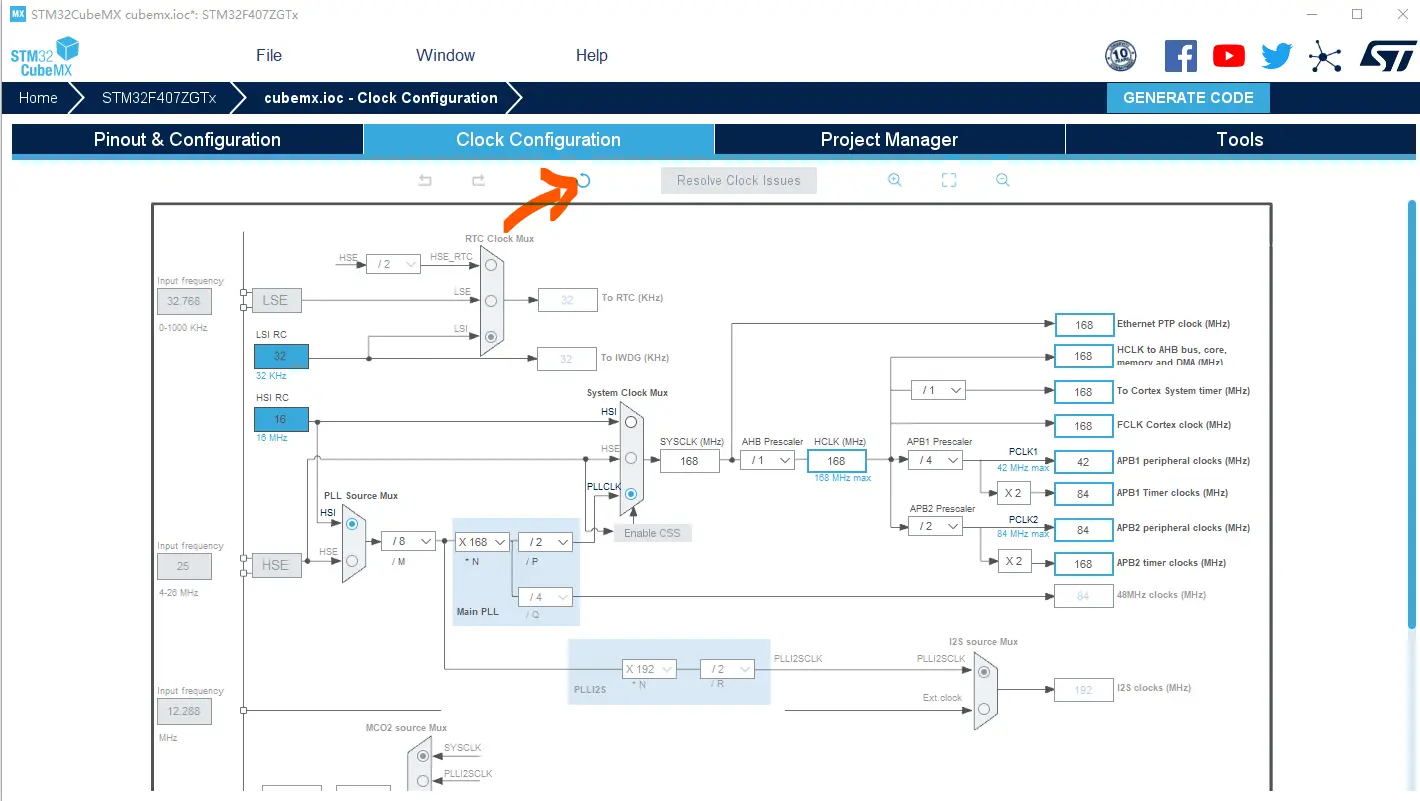Screen dimensions: 1420x801
Task: Click the LSI RC block showing 32
Action: (281, 356)
